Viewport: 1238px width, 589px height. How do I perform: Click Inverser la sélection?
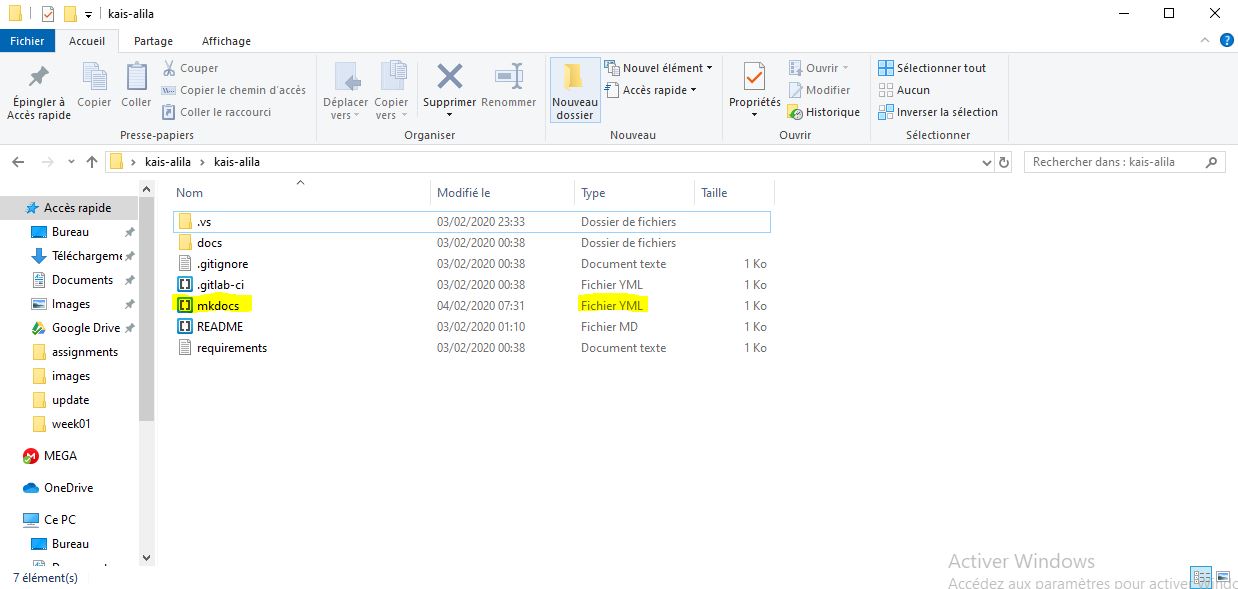point(938,112)
